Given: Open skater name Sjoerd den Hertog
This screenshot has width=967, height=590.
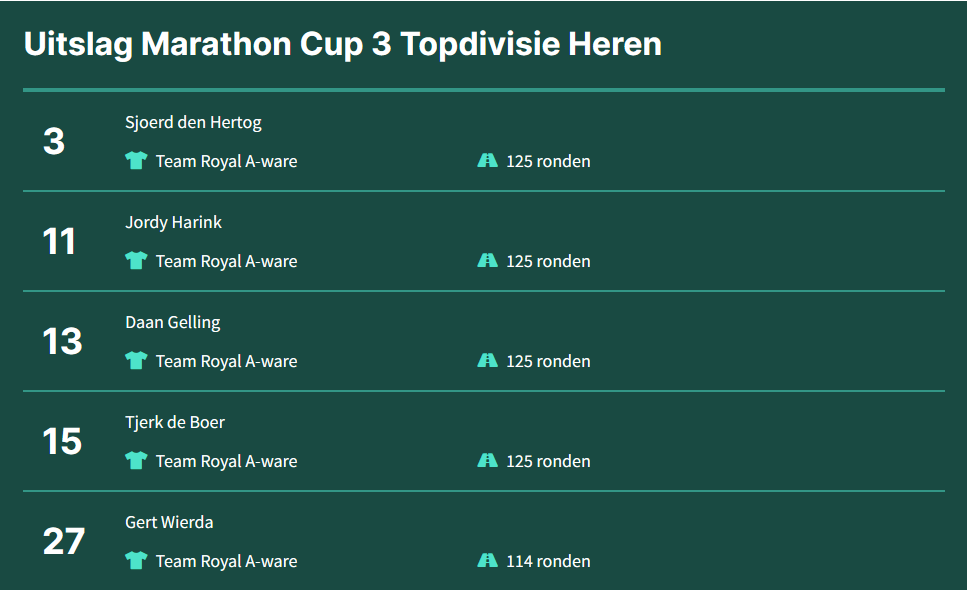Looking at the screenshot, I should pos(193,122).
